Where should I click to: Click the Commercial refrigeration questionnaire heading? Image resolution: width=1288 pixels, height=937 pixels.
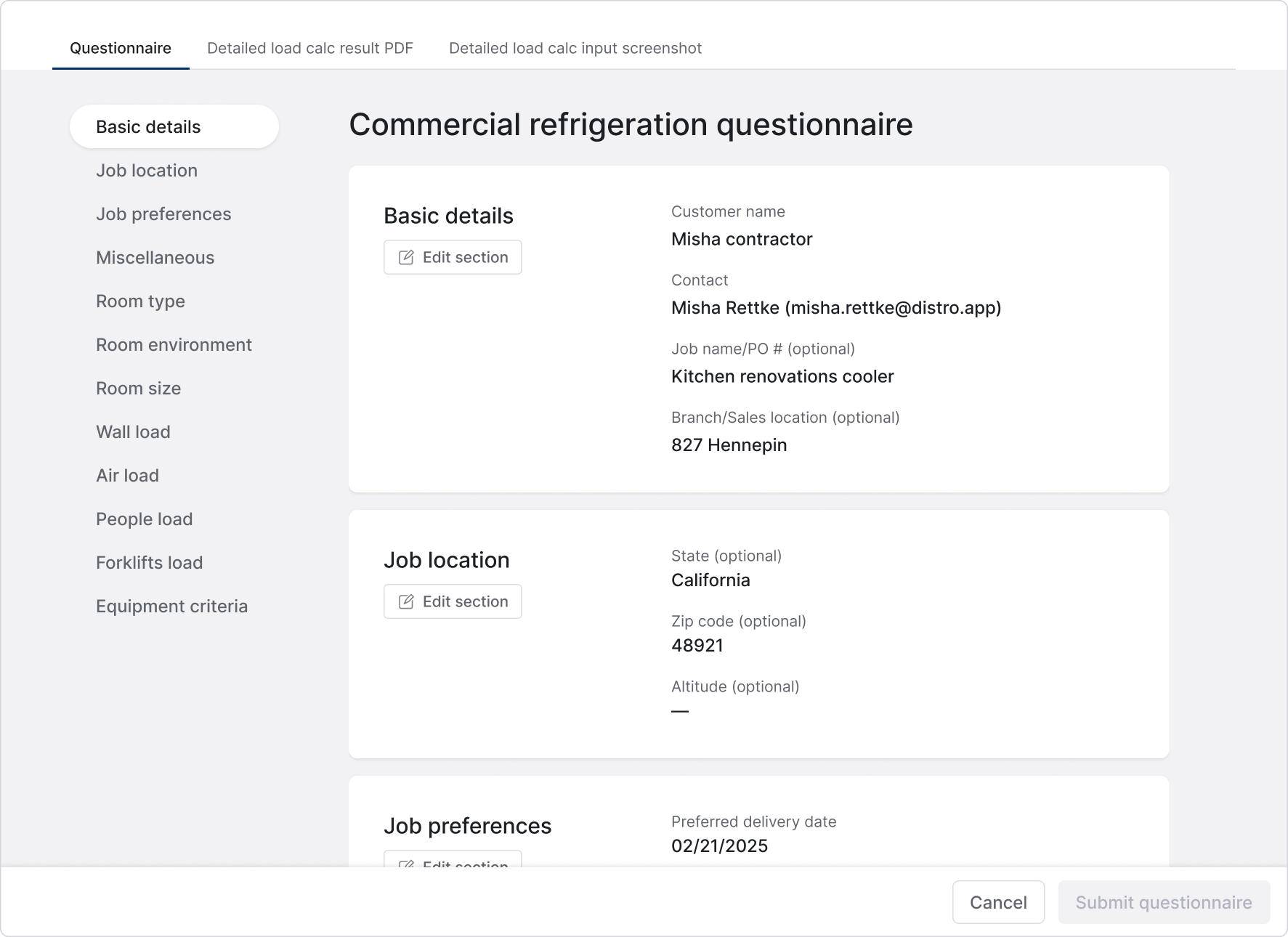click(631, 124)
